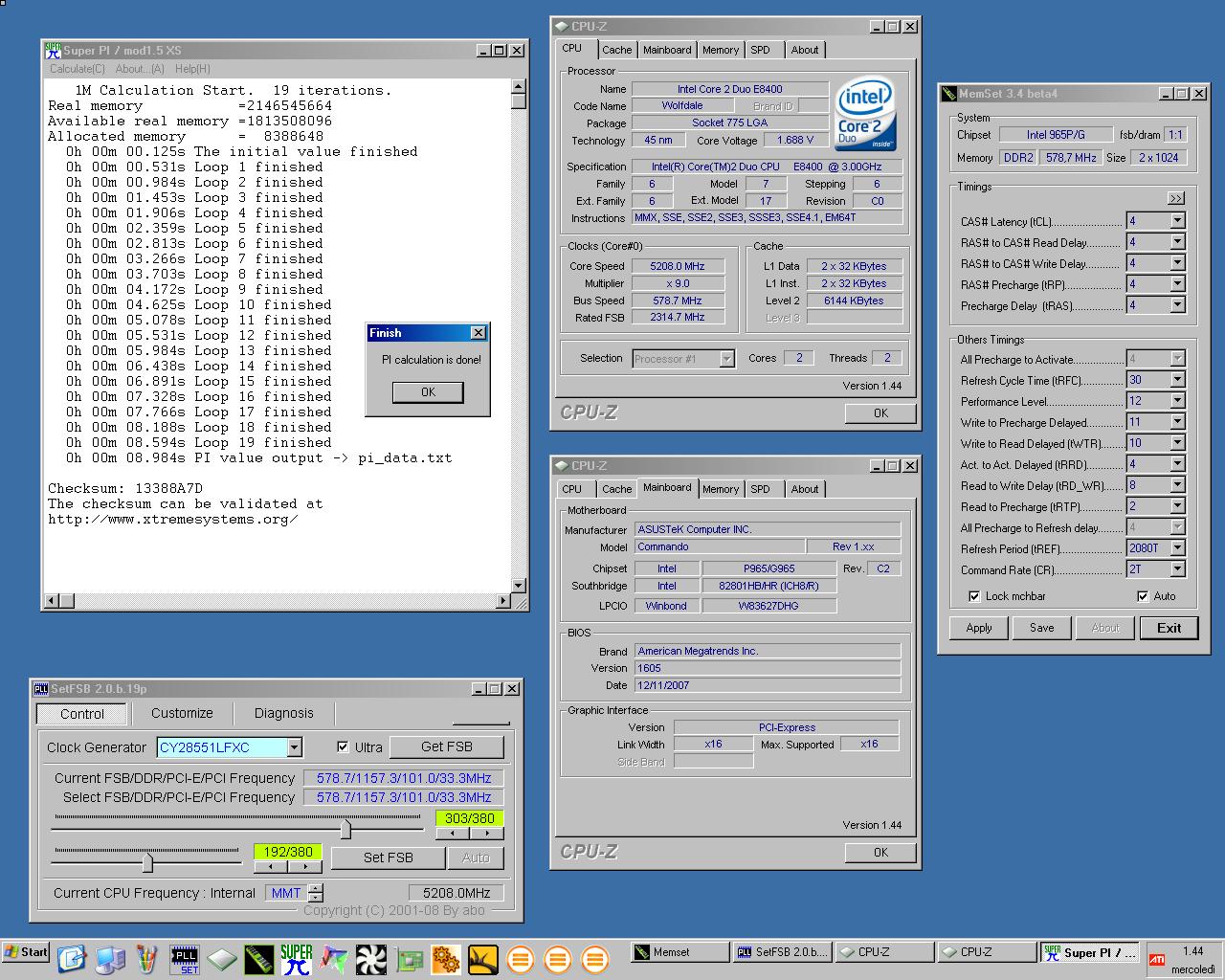Launch SetFSB from the PLL SET quick launch icon
Viewport: 1225px width, 980px height.
click(x=185, y=959)
